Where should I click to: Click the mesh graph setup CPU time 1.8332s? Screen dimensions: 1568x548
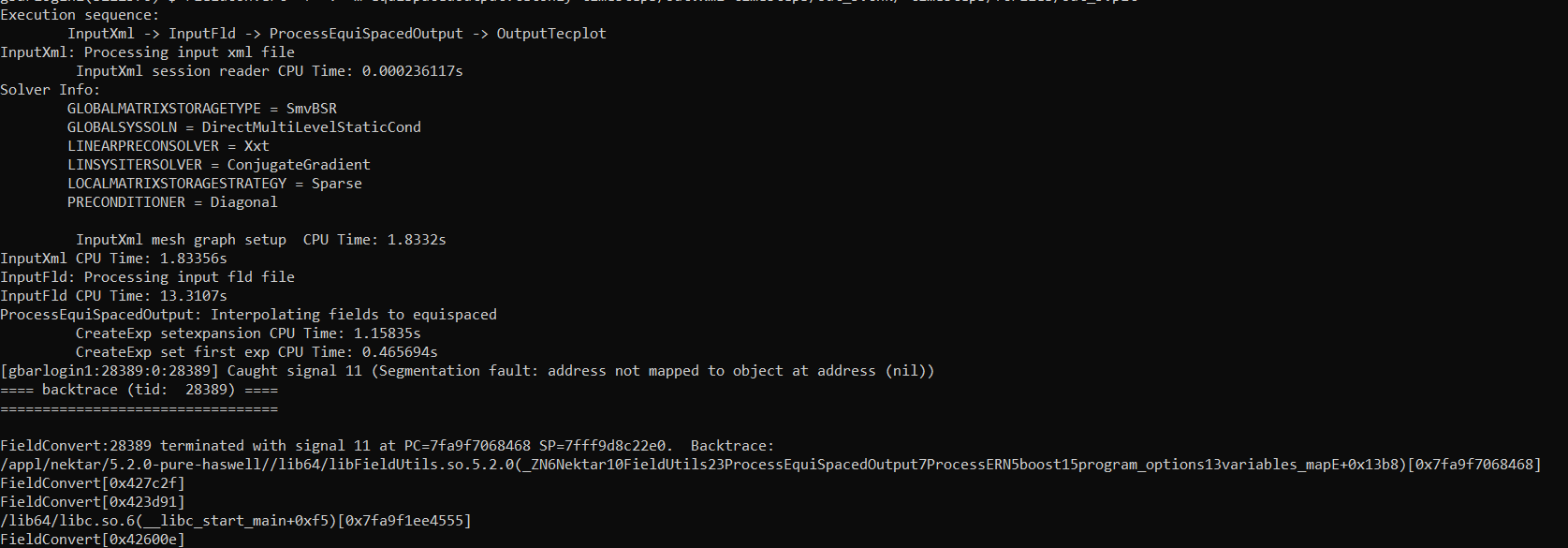[x=417, y=240]
